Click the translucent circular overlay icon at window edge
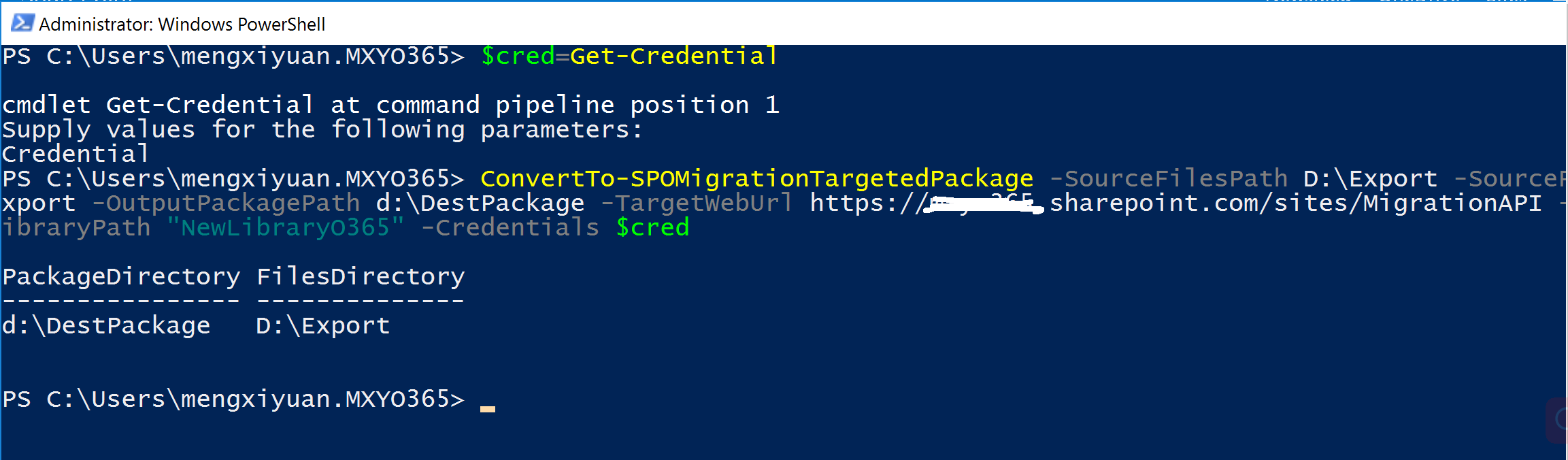 (x=1559, y=420)
